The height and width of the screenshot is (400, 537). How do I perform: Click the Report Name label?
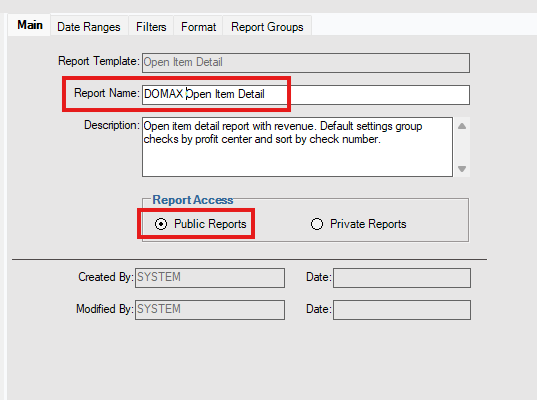(x=107, y=93)
